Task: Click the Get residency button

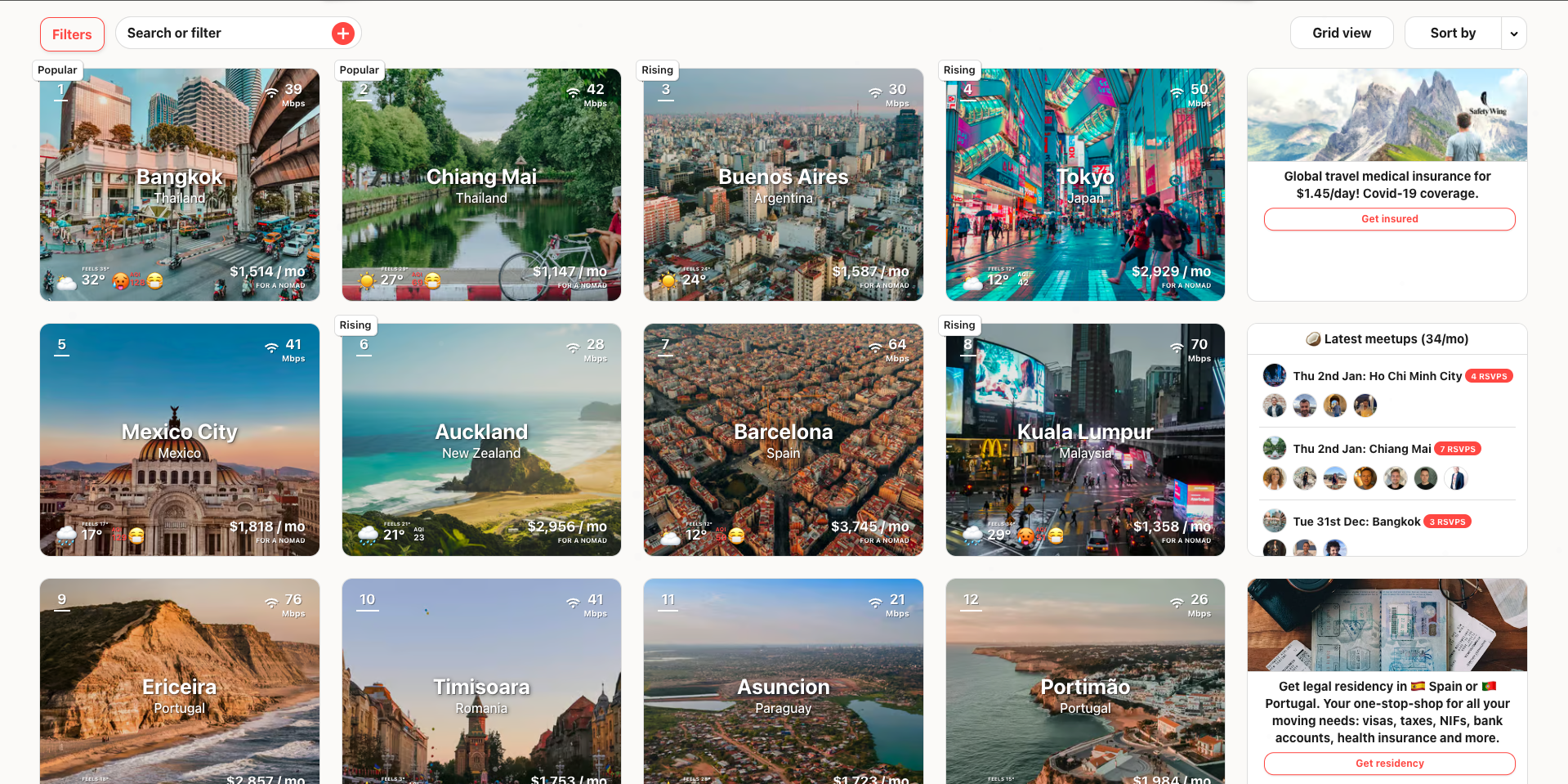Action: point(1389,764)
